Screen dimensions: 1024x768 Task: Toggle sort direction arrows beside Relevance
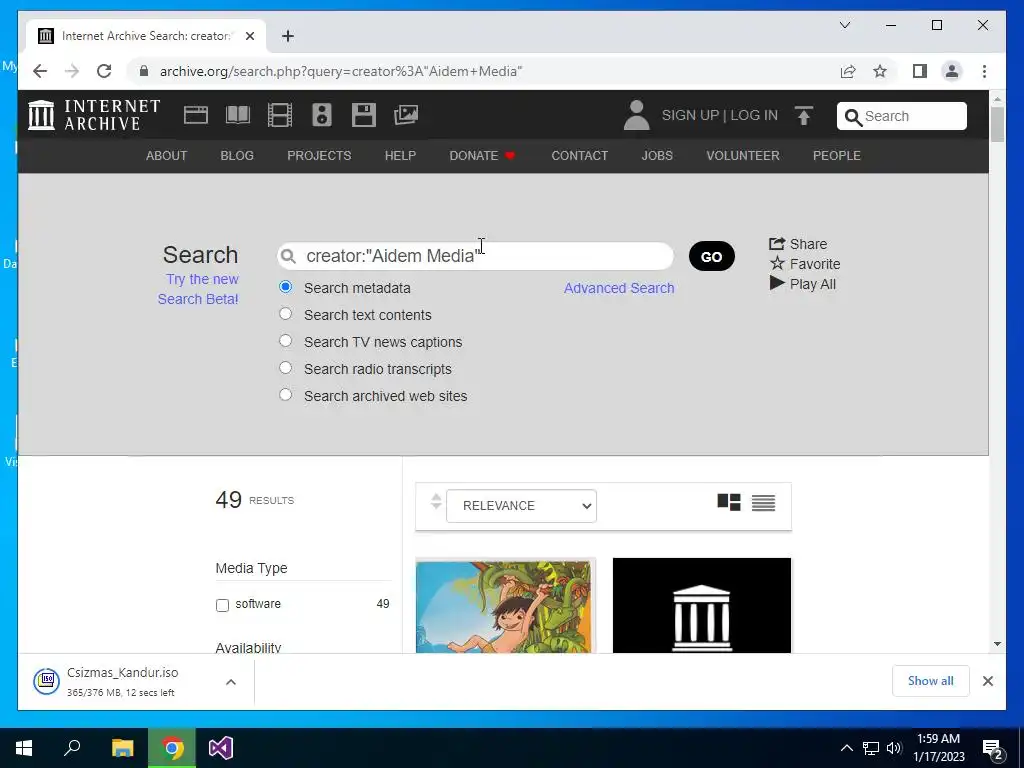tap(436, 502)
